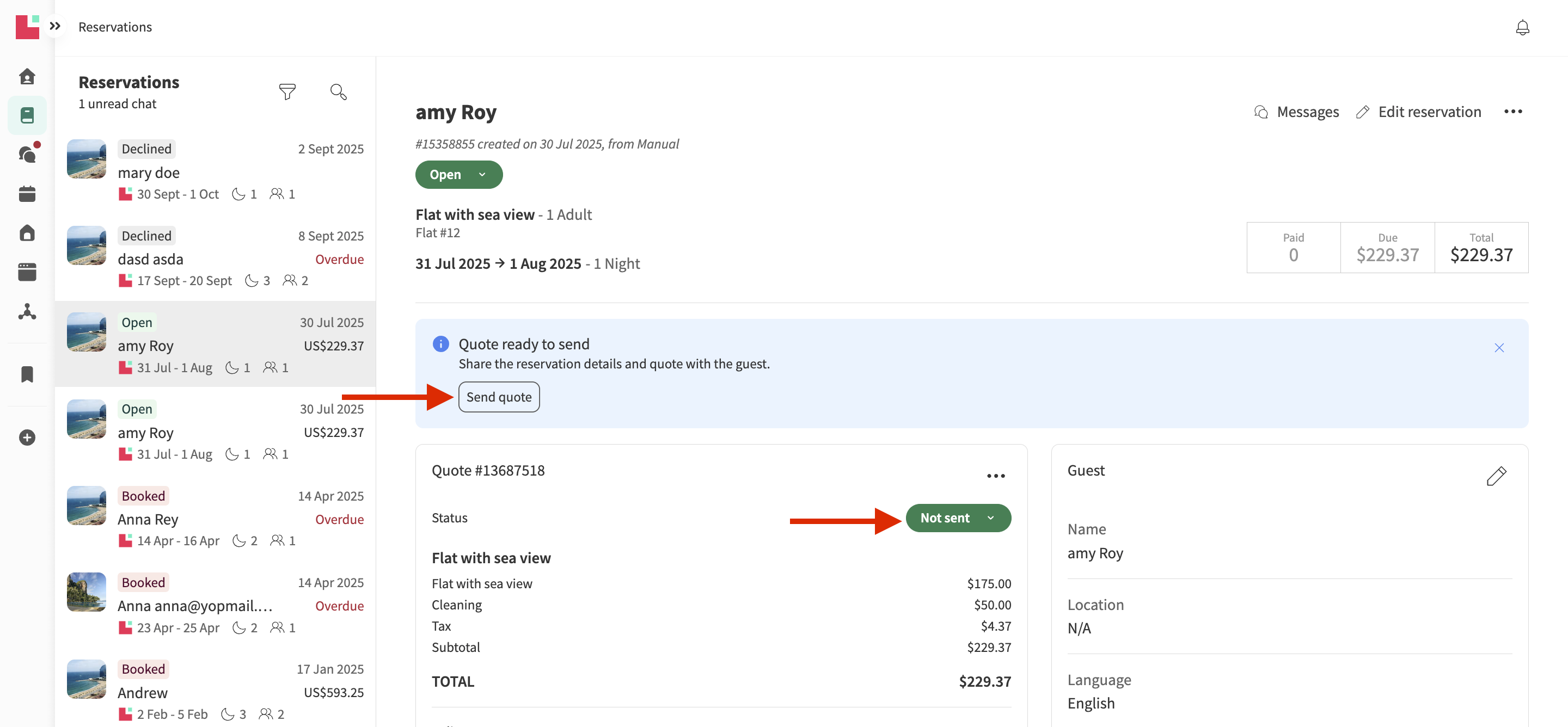Open reservation more options menu at top right

1512,112
